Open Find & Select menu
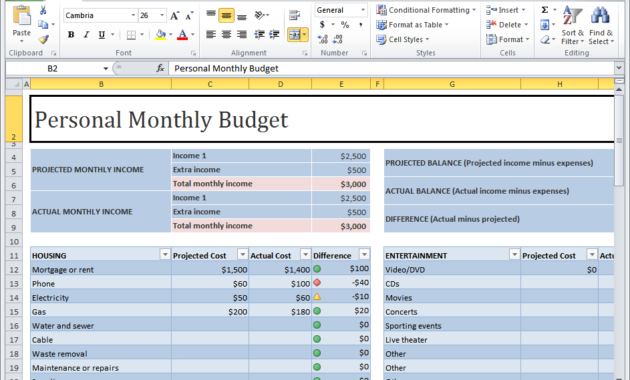Screen dimensions: 630x380 601,25
